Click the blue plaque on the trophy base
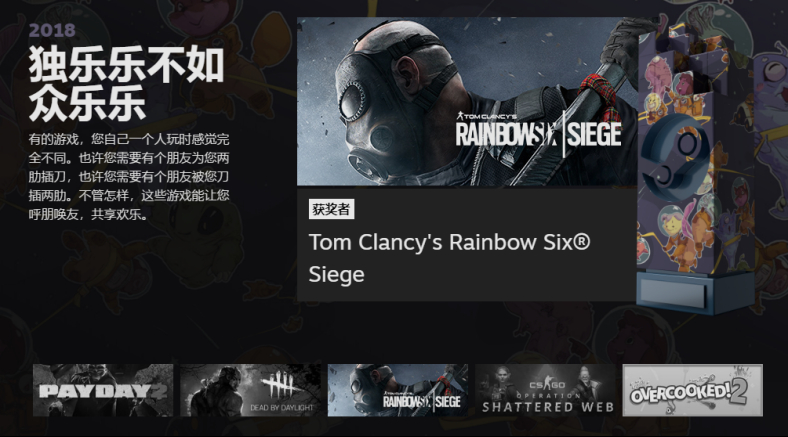788x437 pixels. tap(673, 291)
